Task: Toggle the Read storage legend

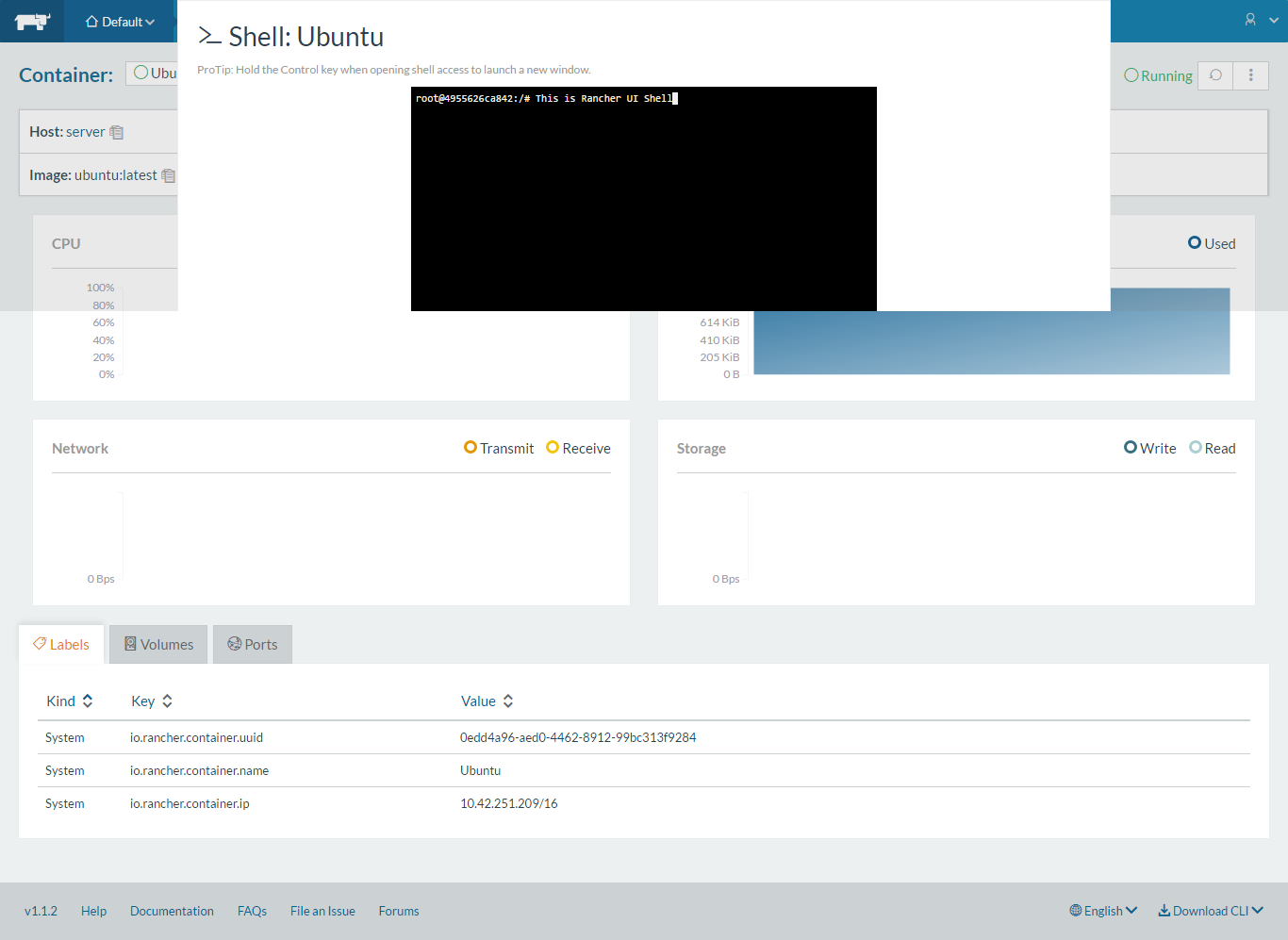Action: pos(1213,448)
